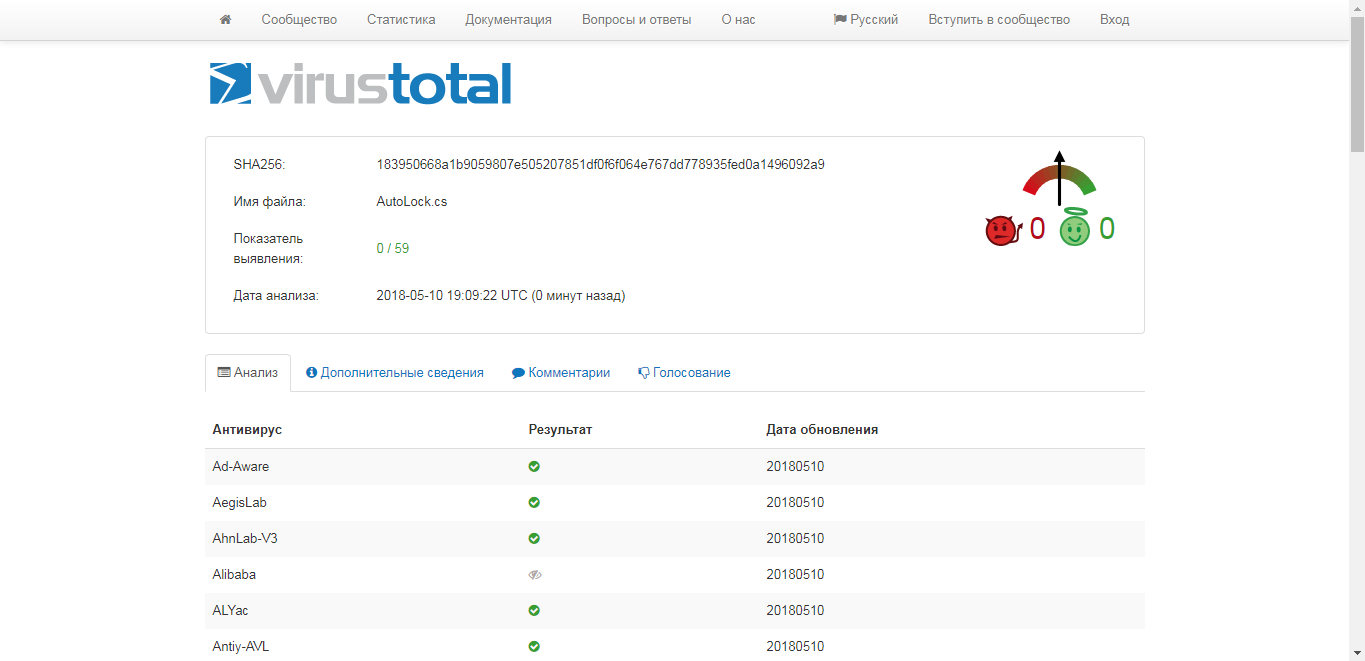Click the green check for Antiy-AVL

(x=534, y=647)
